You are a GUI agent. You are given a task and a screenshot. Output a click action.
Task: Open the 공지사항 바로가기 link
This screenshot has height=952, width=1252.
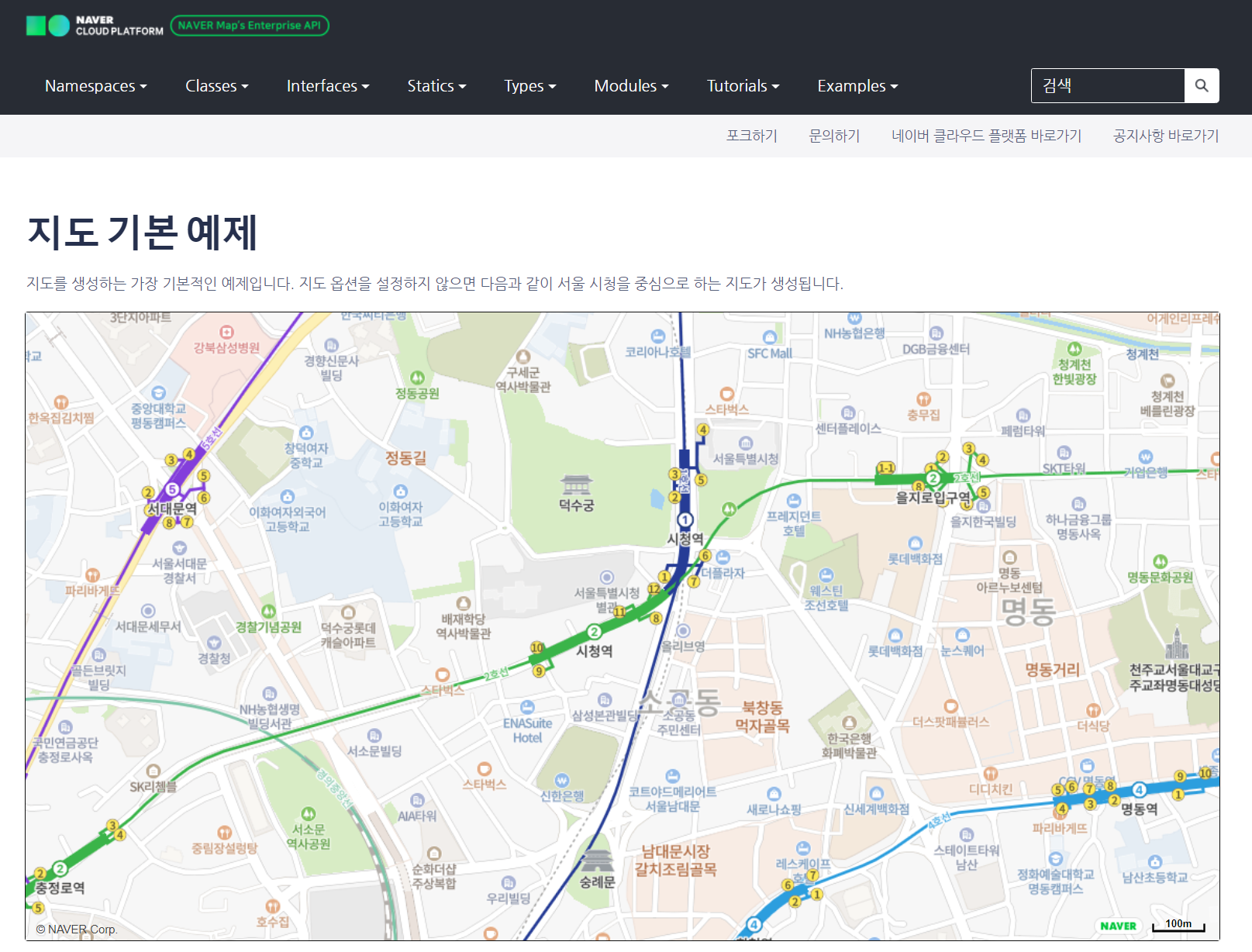[x=1167, y=136]
